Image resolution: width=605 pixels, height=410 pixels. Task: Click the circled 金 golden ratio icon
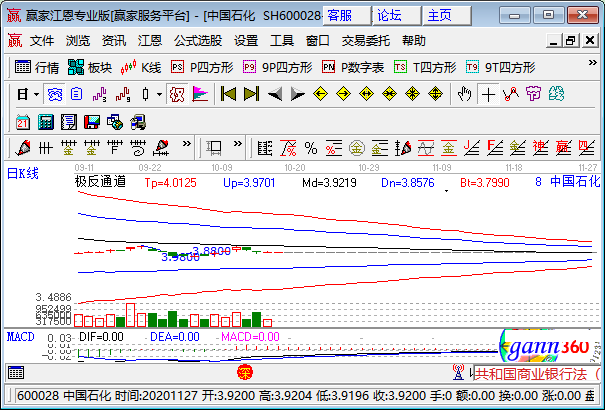(x=357, y=148)
